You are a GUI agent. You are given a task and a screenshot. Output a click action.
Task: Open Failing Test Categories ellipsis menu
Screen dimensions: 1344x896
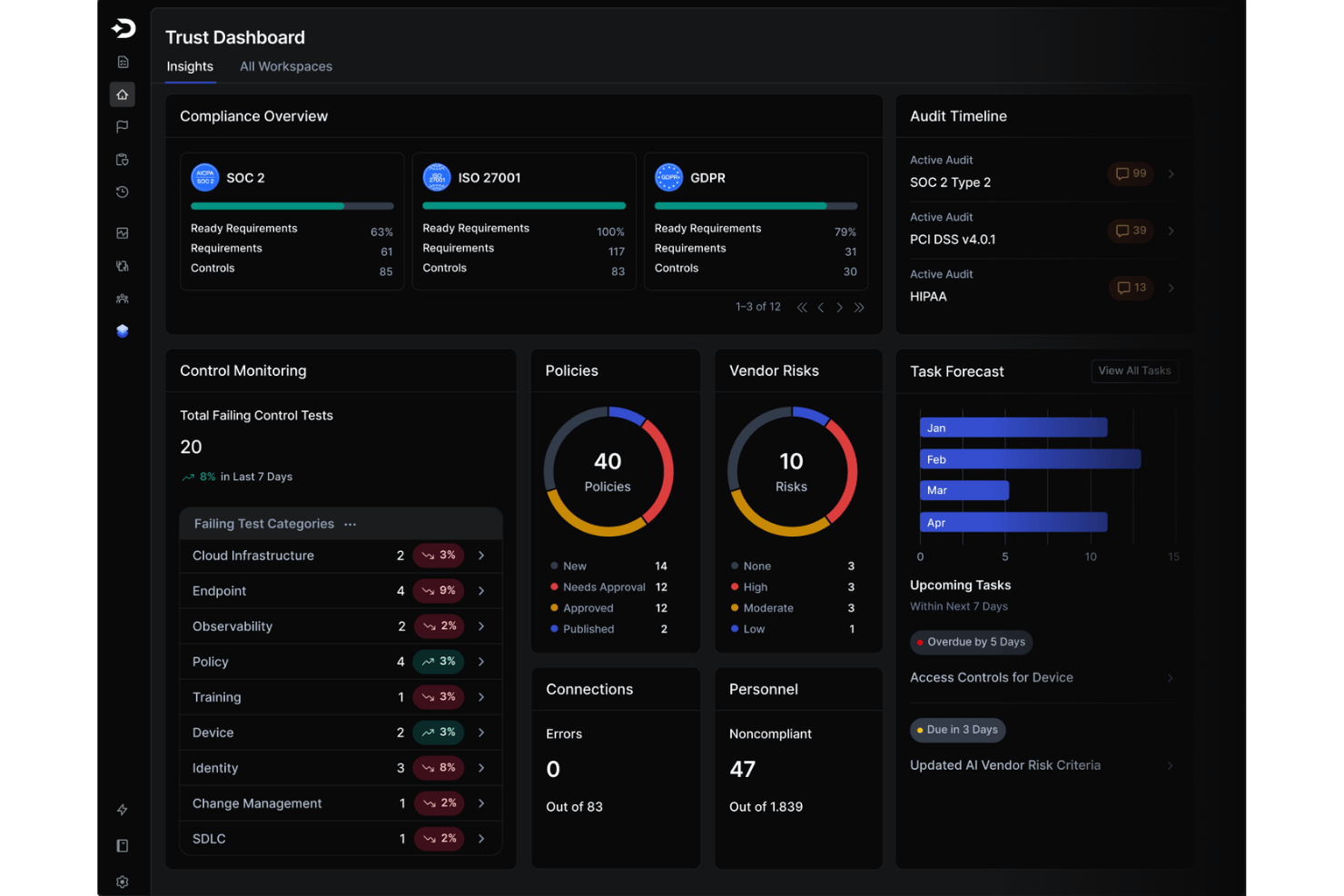click(351, 525)
